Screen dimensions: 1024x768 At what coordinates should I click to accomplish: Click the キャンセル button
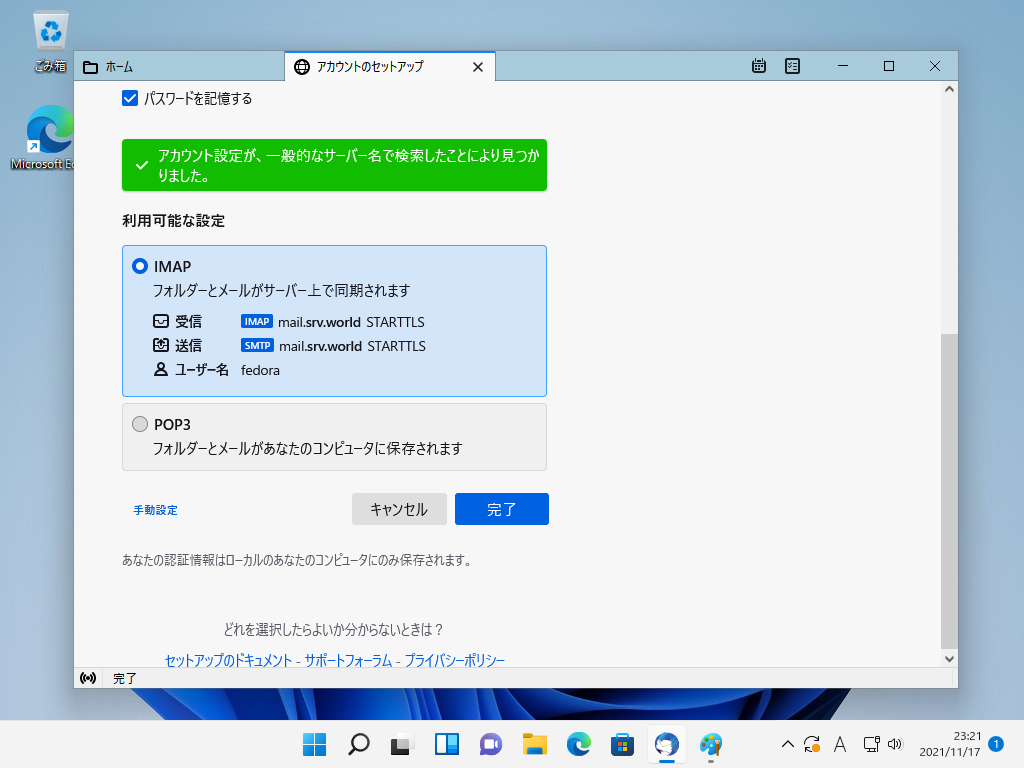tap(398, 509)
